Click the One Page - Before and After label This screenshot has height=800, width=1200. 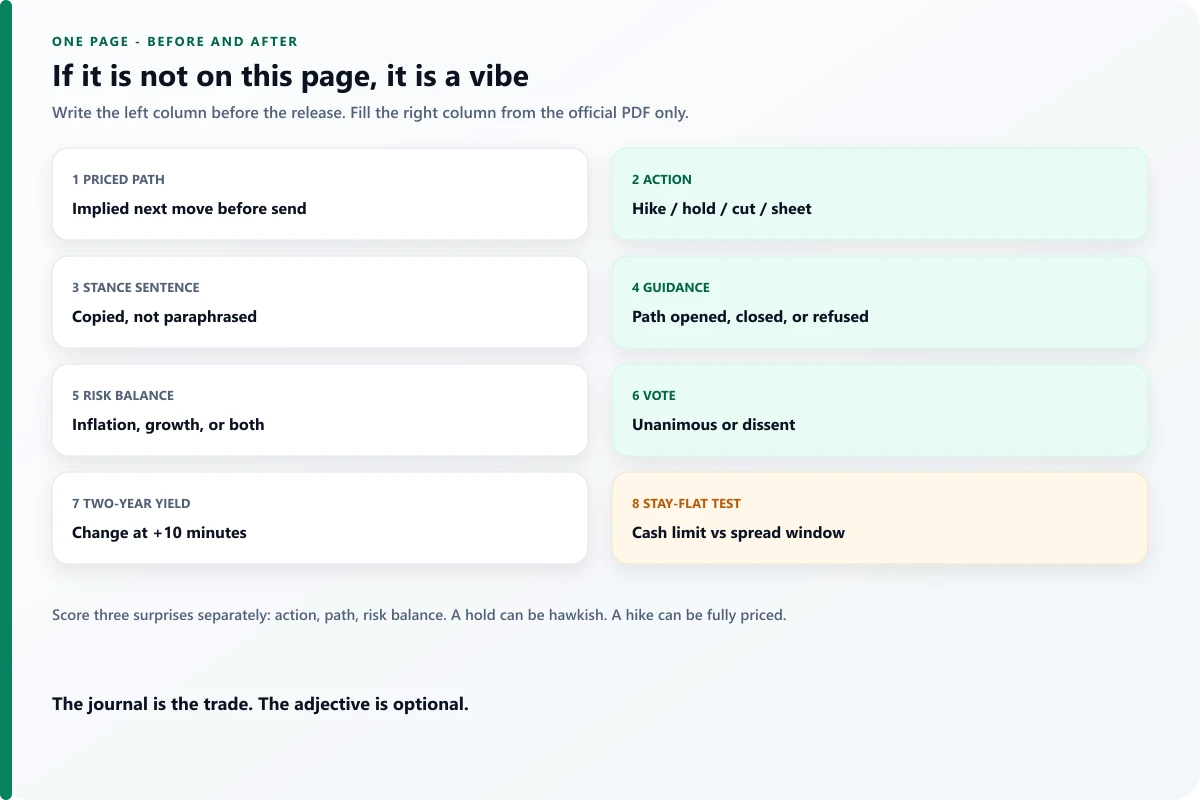(175, 42)
